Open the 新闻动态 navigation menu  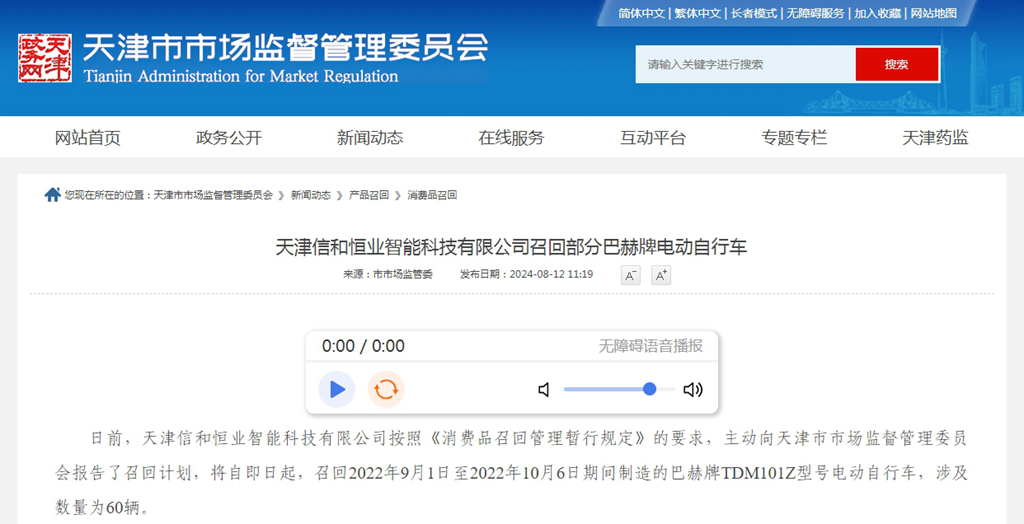[x=370, y=138]
